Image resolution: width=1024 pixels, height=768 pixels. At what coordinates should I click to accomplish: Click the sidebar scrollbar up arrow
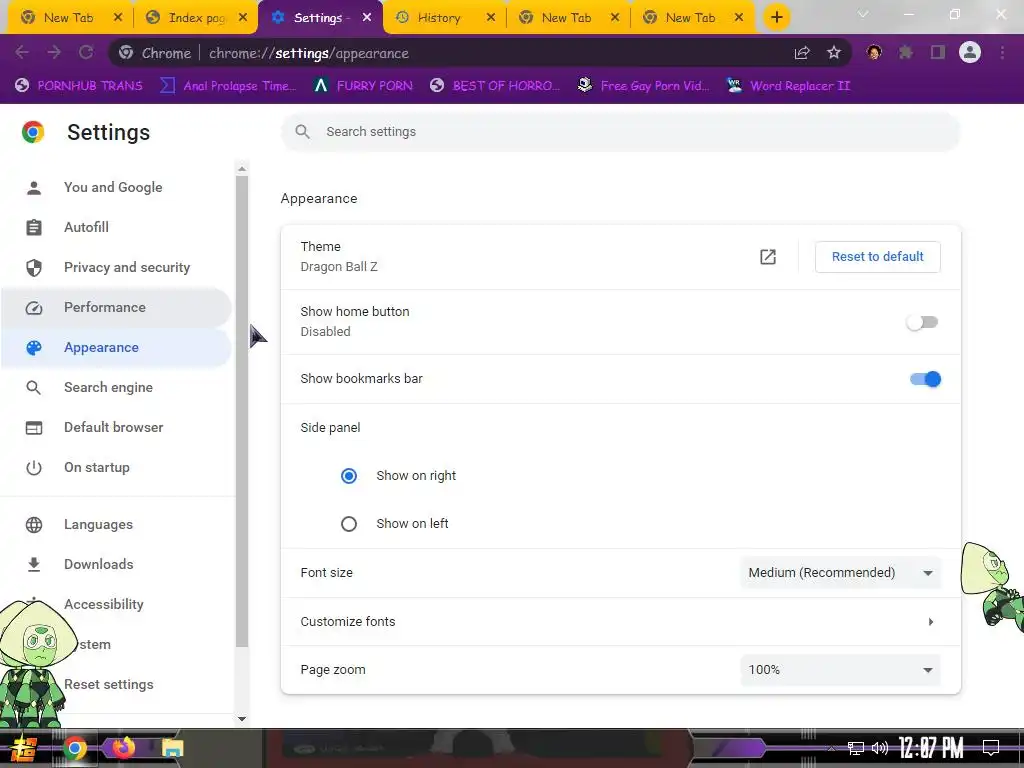[x=242, y=169]
